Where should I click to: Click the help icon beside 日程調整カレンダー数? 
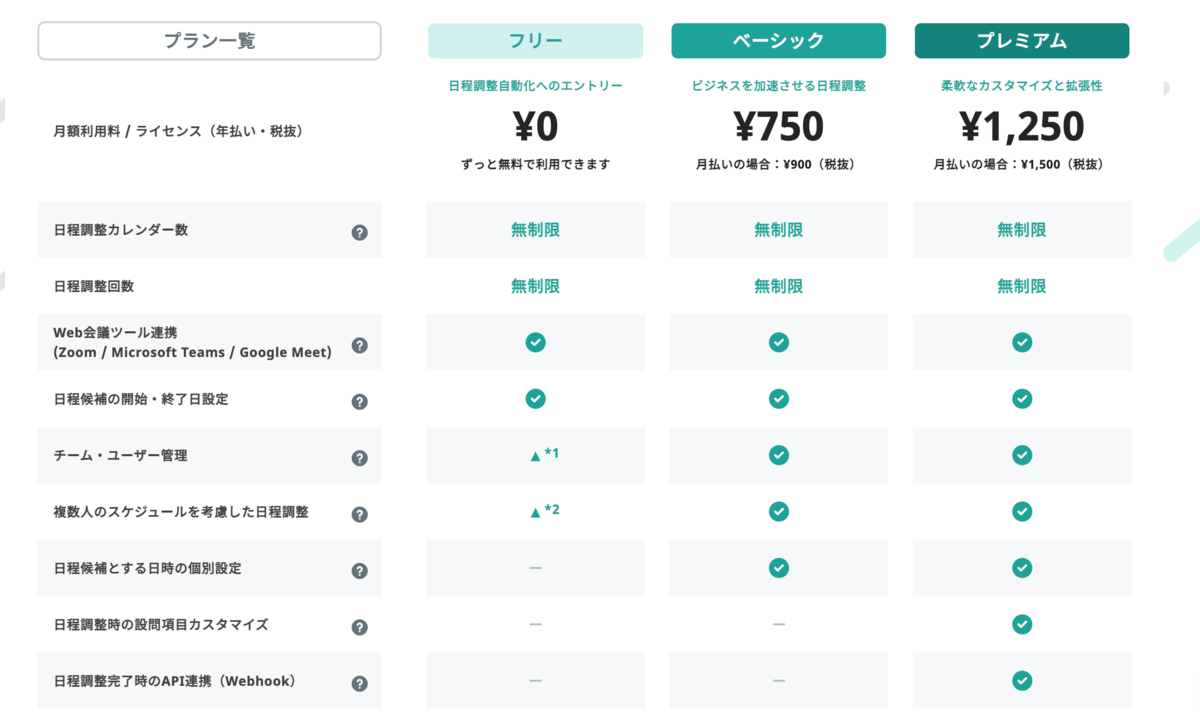(360, 229)
